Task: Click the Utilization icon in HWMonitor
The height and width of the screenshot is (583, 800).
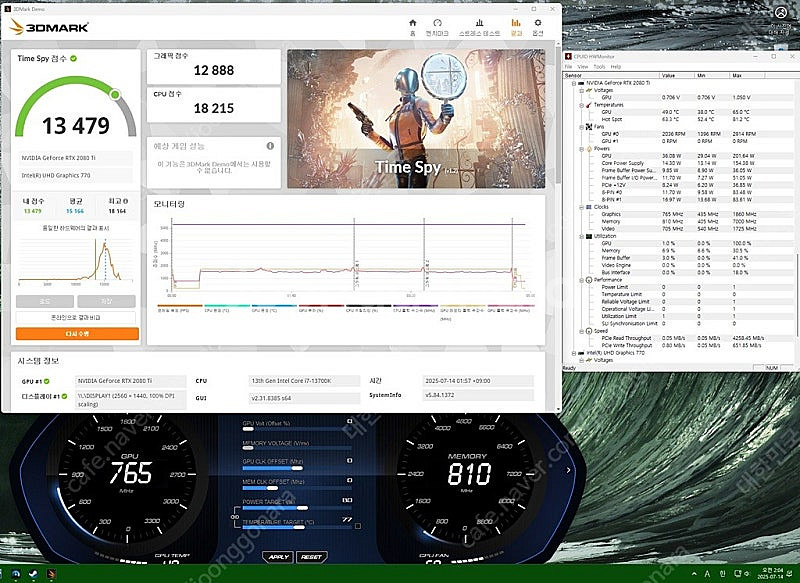Action: coord(589,236)
